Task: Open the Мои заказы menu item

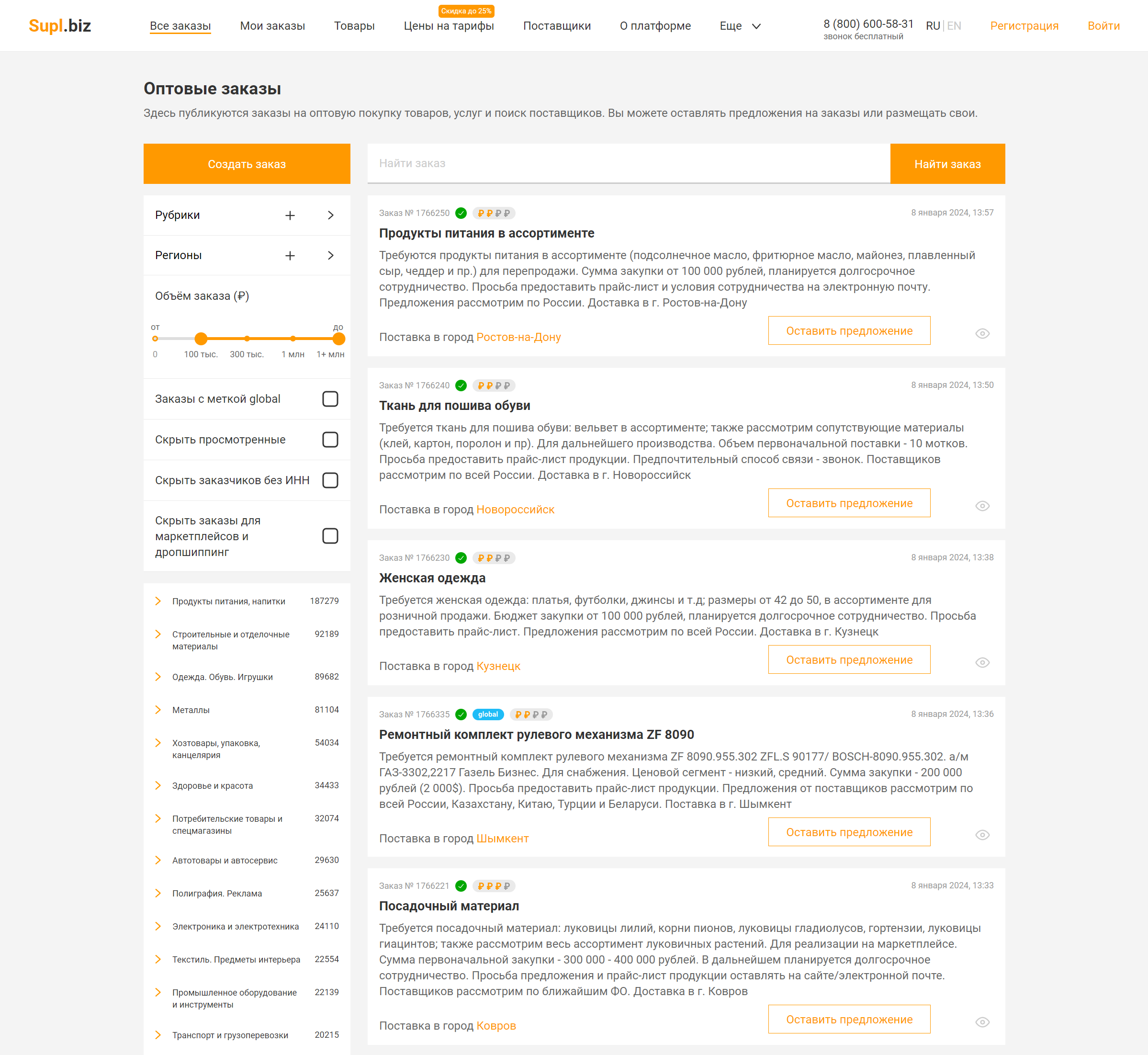Action: [x=272, y=26]
